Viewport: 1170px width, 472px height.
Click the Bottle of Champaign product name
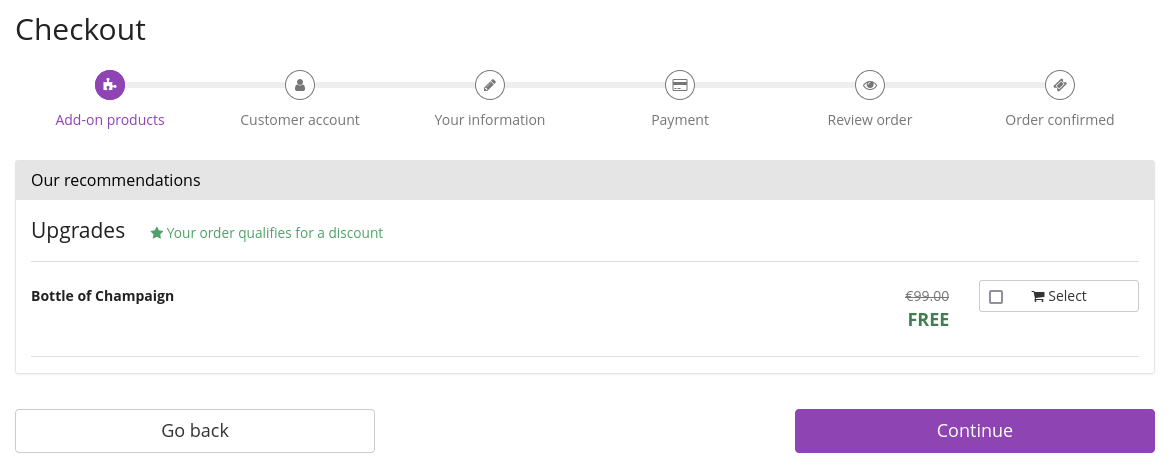103,296
